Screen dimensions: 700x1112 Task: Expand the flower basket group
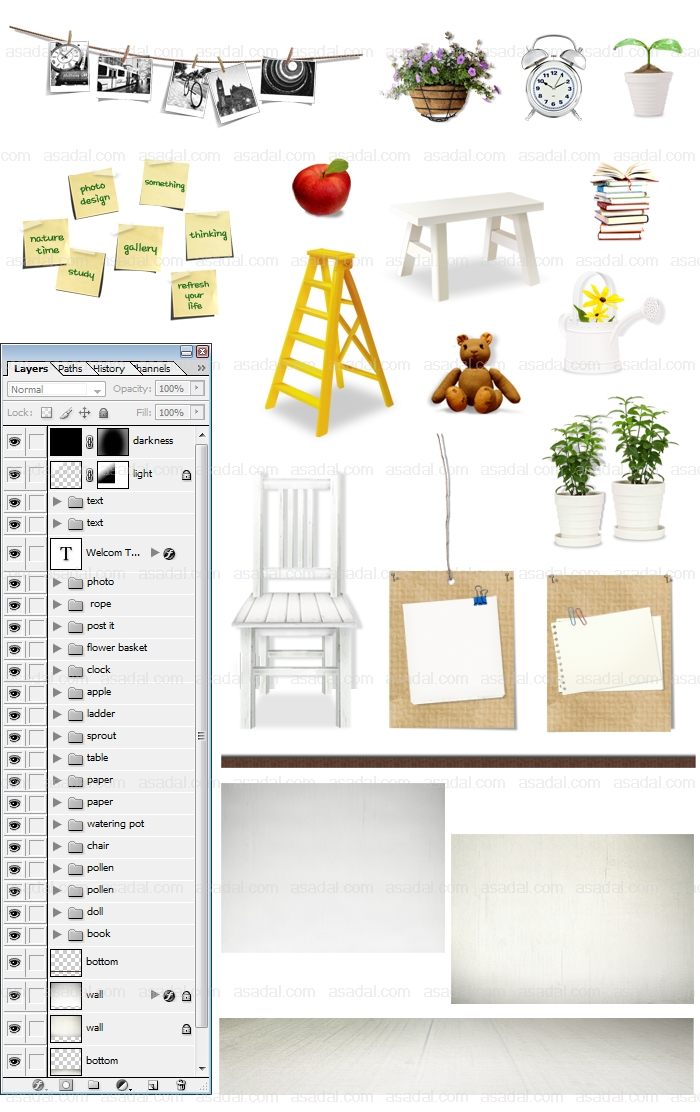(57, 648)
